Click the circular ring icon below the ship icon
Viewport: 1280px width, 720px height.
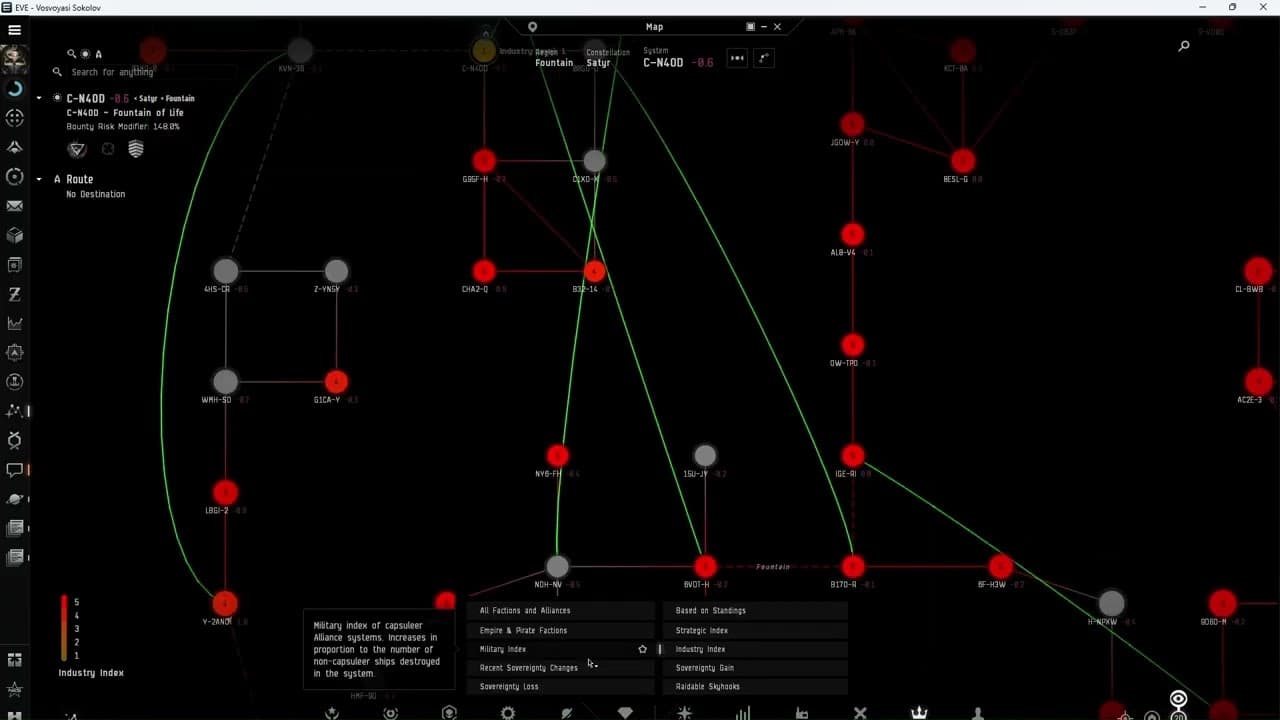[14, 177]
